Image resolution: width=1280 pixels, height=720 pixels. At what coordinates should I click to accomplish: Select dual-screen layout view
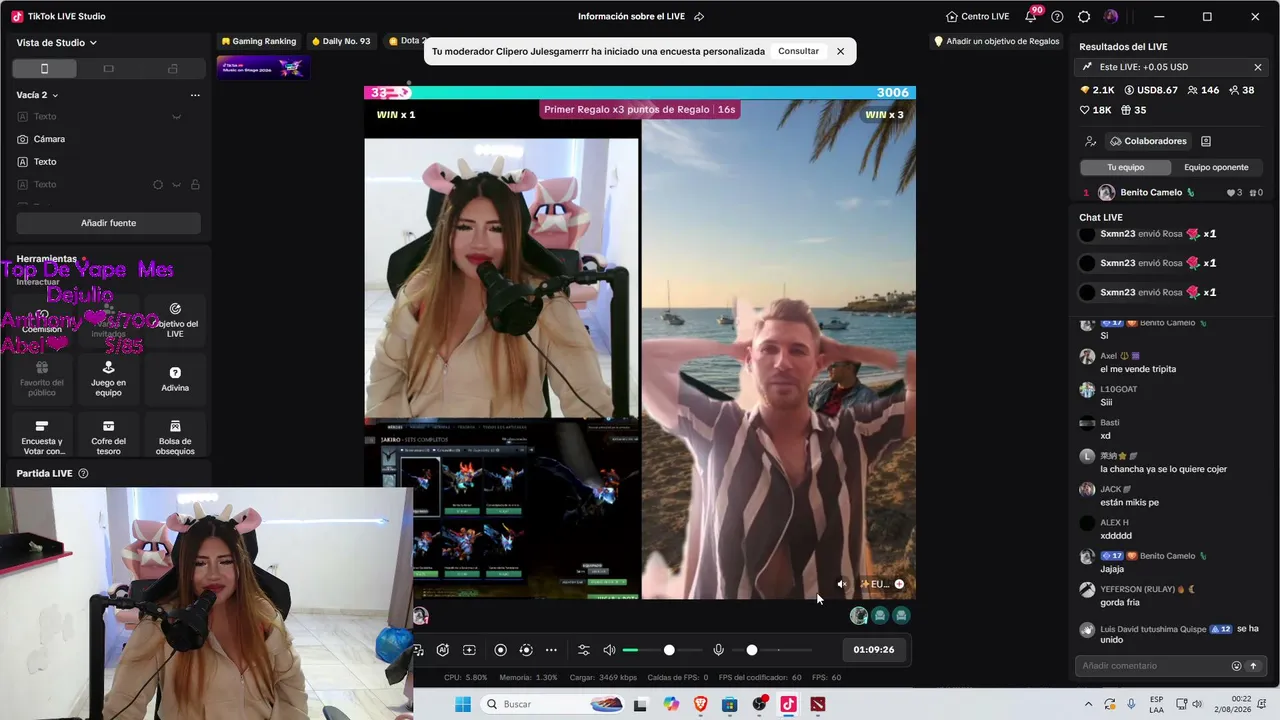(x=172, y=69)
